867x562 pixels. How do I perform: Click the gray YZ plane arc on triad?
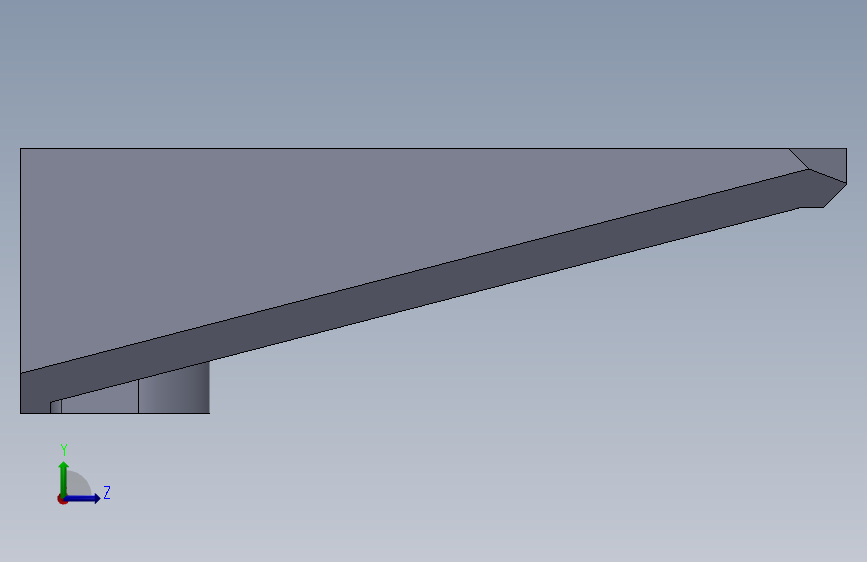(79, 482)
